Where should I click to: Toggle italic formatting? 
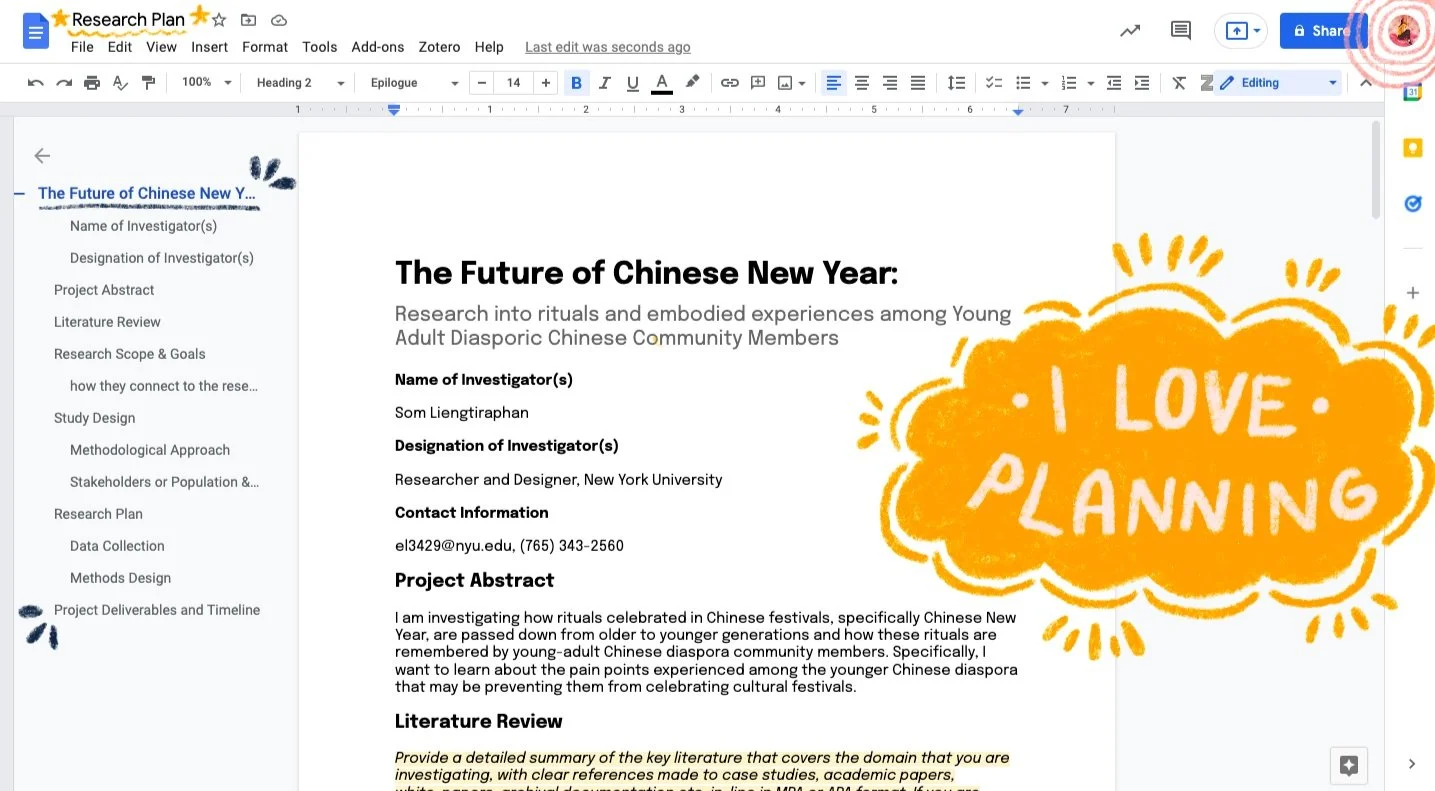(x=604, y=83)
